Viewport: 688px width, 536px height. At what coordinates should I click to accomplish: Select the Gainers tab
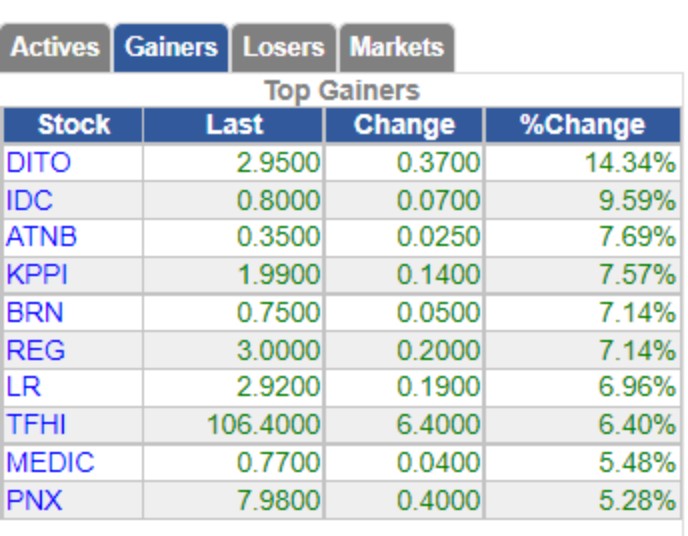[171, 47]
